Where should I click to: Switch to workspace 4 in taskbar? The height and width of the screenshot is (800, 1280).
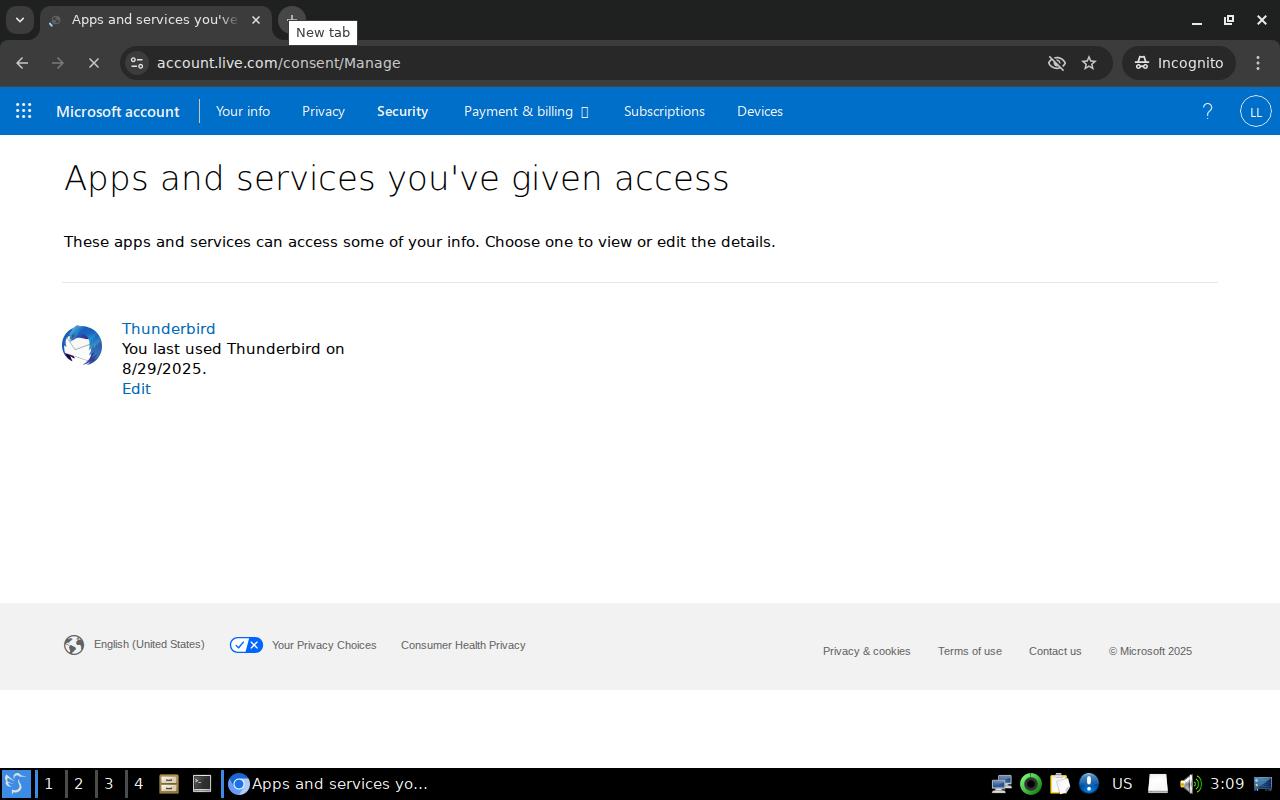[138, 784]
